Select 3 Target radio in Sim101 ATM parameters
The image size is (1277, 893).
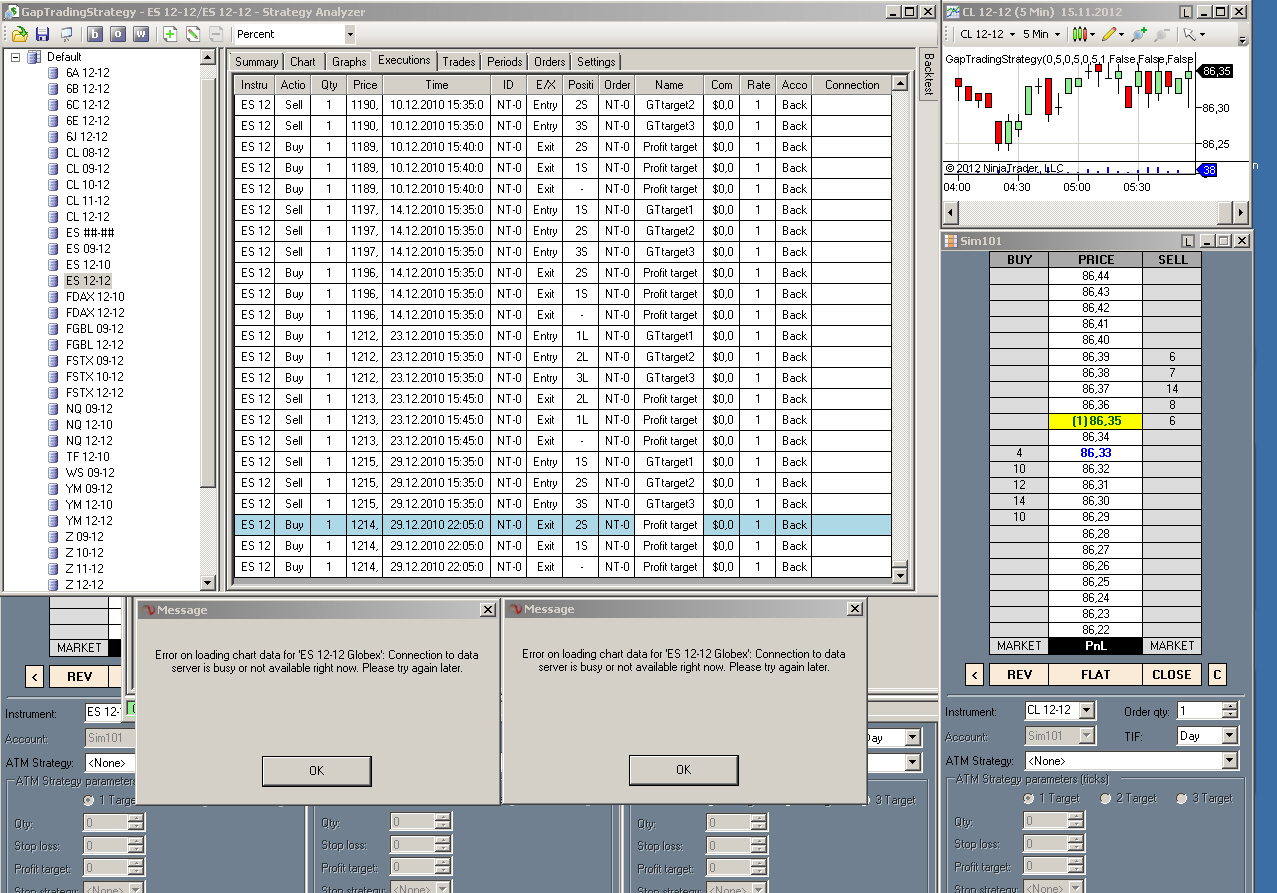1181,799
